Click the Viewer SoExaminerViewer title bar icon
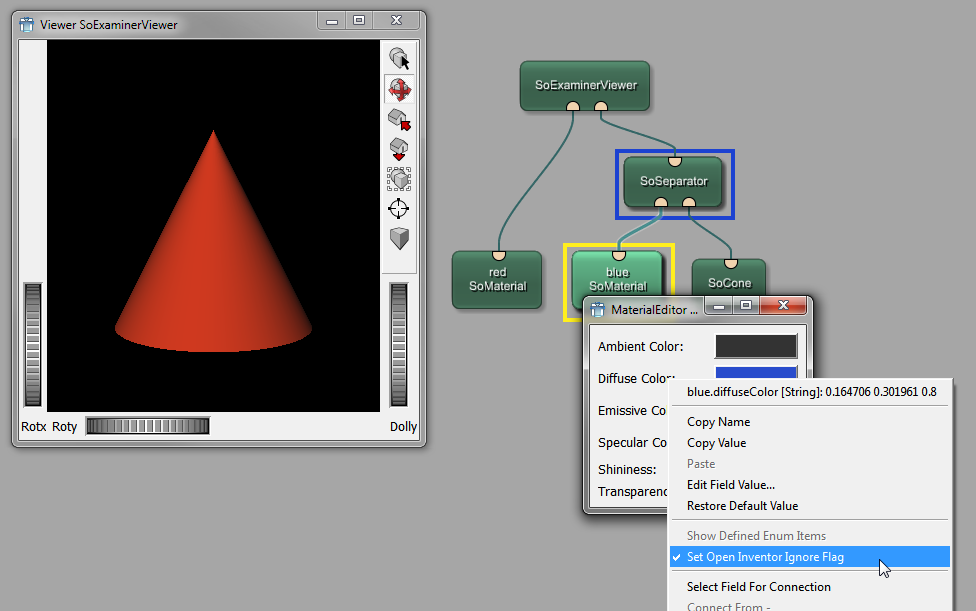 tap(27, 24)
